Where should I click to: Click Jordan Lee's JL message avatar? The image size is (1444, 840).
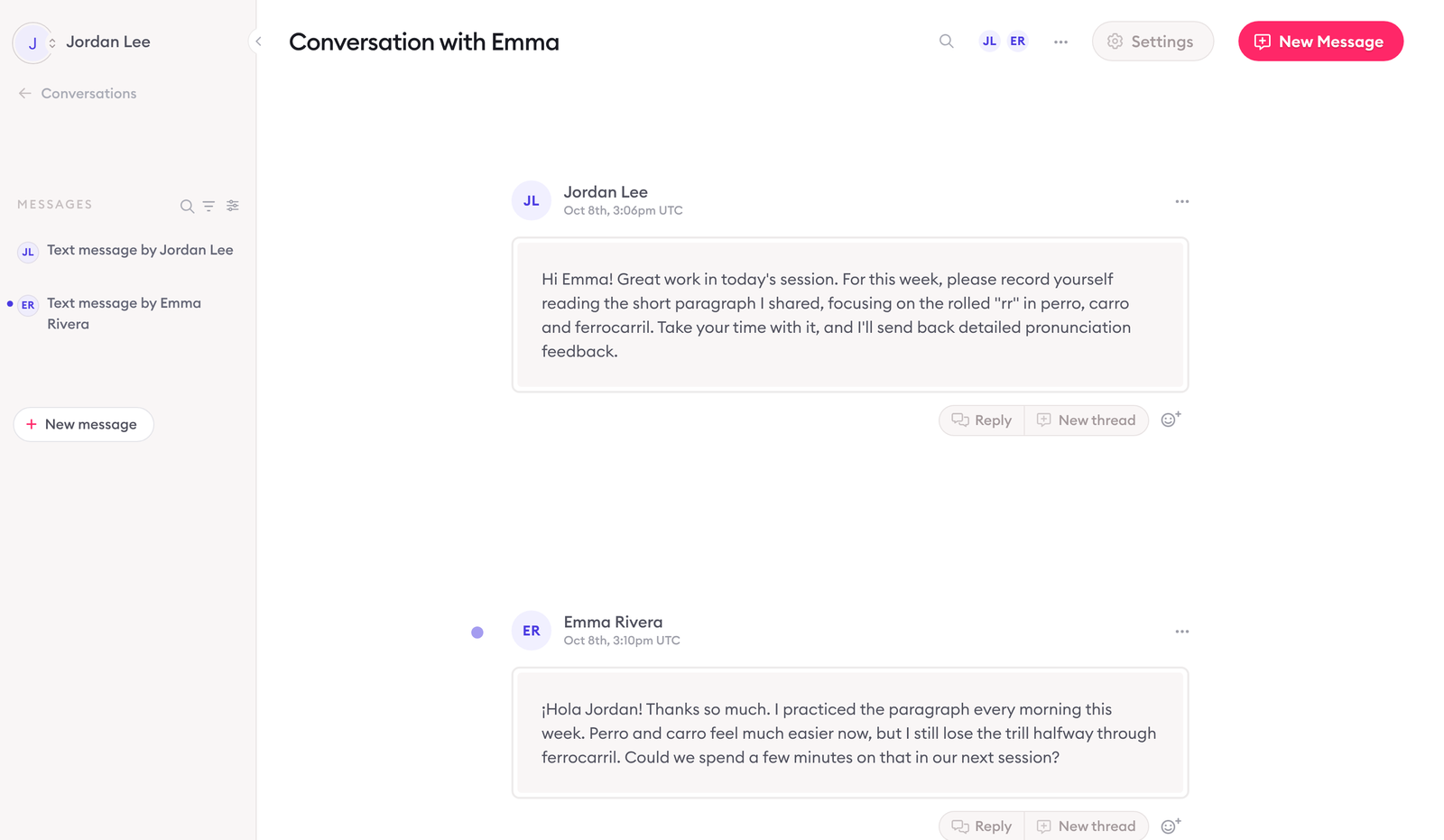(x=532, y=200)
